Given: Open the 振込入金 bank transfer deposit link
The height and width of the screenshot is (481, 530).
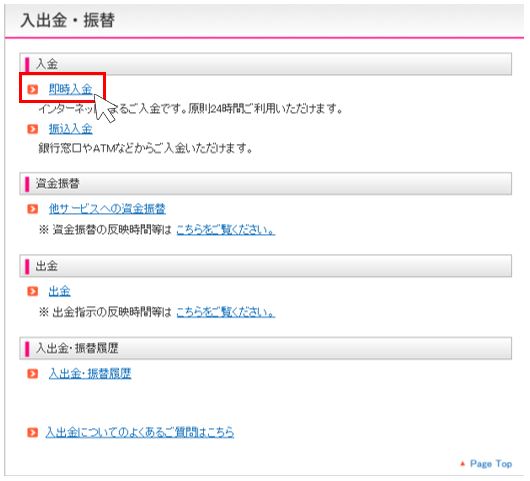Looking at the screenshot, I should coord(71,129).
